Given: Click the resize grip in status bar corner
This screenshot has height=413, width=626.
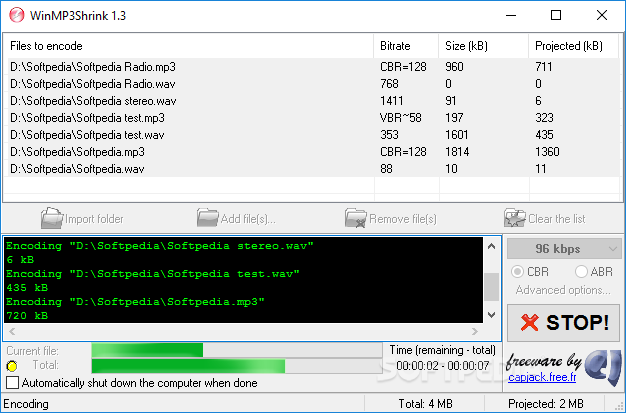Looking at the screenshot, I should [619, 405].
